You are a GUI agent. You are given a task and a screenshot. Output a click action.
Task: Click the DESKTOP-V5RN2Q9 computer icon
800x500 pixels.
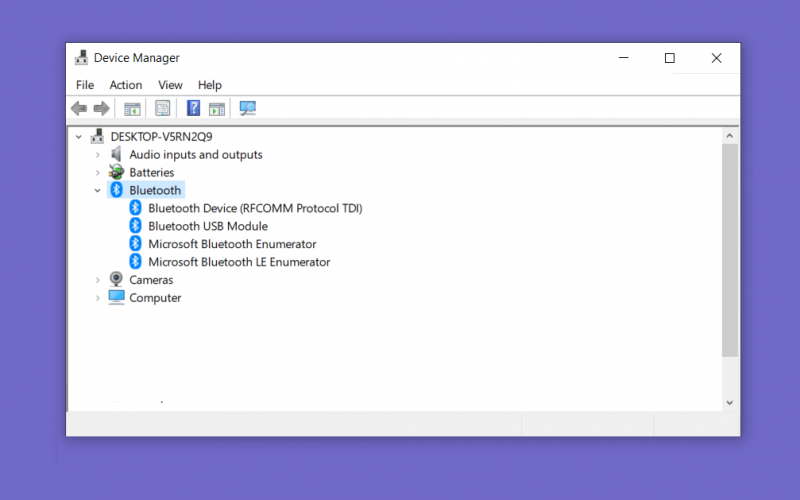[97, 136]
